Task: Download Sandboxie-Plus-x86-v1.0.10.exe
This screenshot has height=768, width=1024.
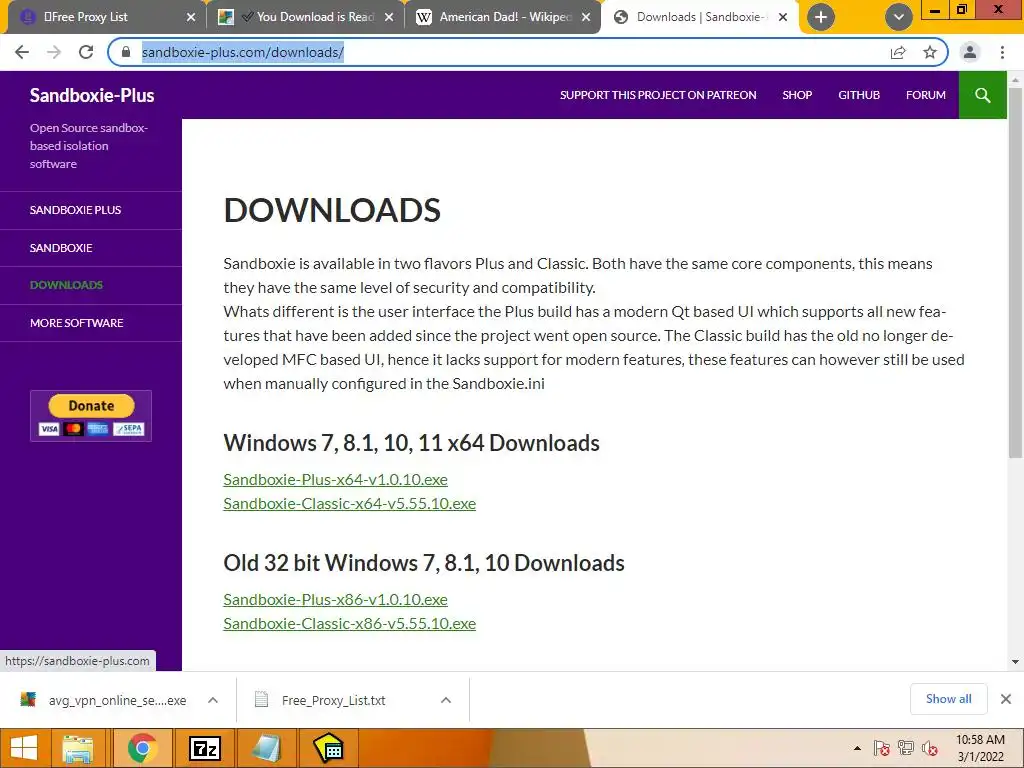Action: [335, 600]
